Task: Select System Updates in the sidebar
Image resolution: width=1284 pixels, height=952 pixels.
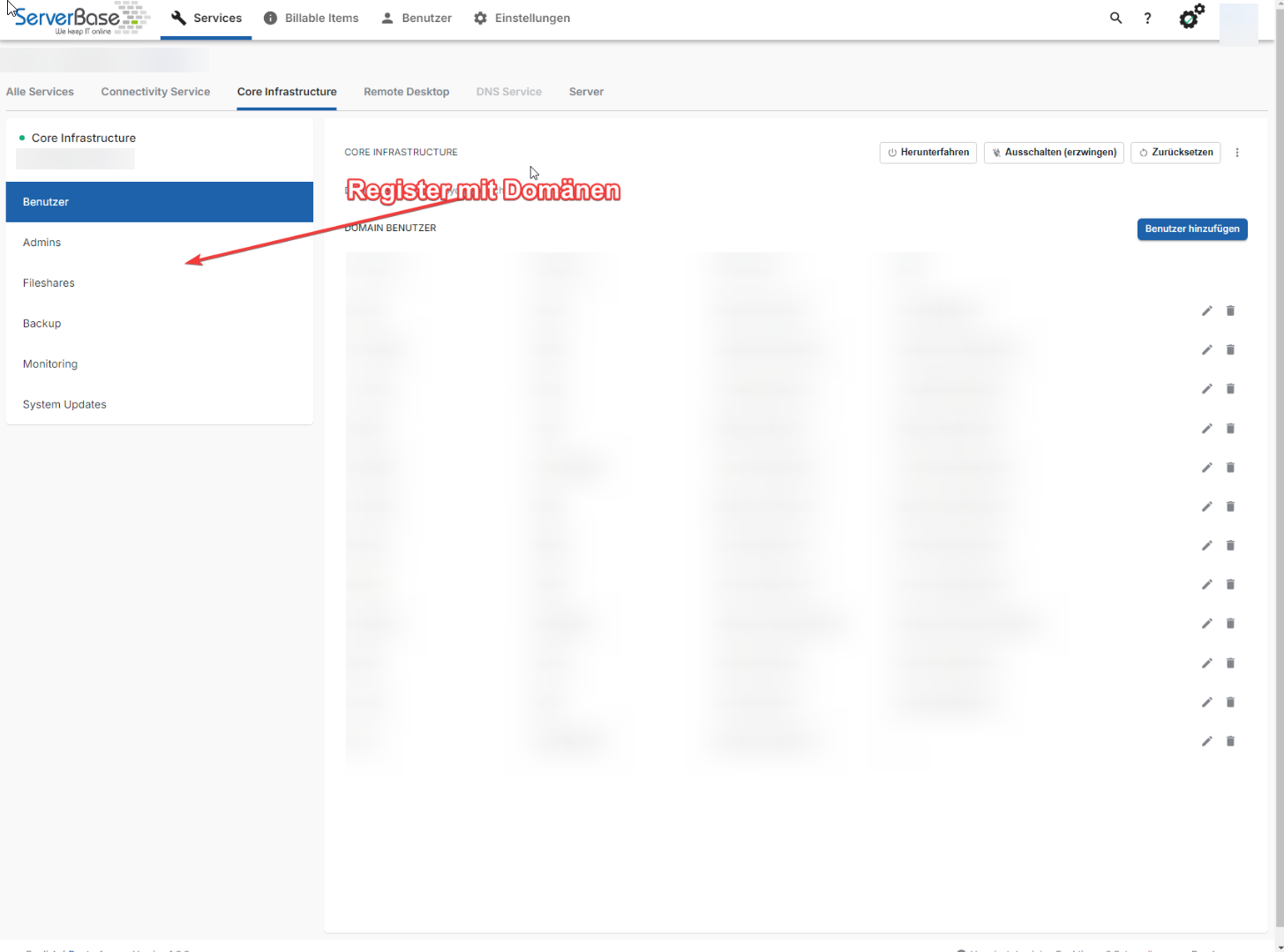Action: pos(64,405)
